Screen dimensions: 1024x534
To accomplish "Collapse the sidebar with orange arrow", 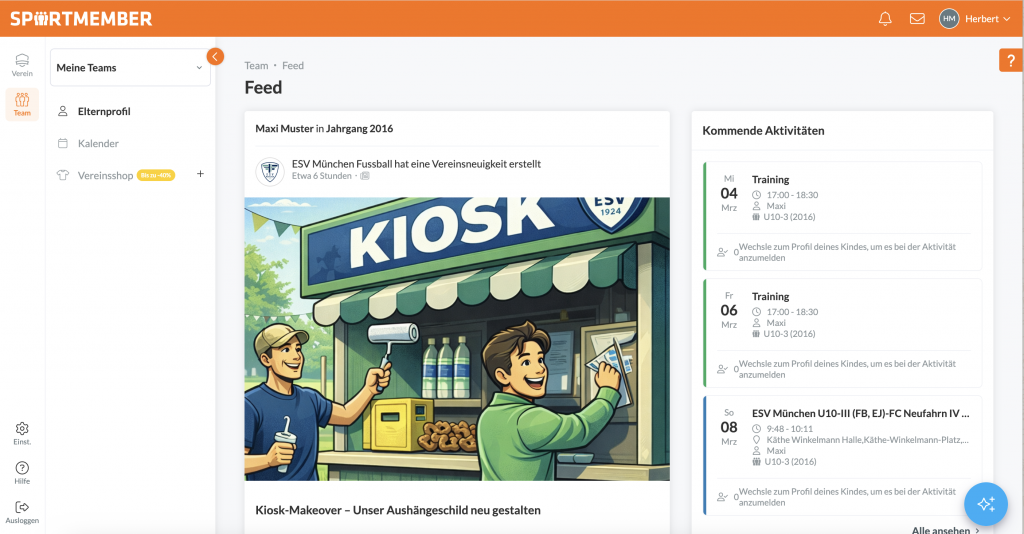I will tap(215, 57).
